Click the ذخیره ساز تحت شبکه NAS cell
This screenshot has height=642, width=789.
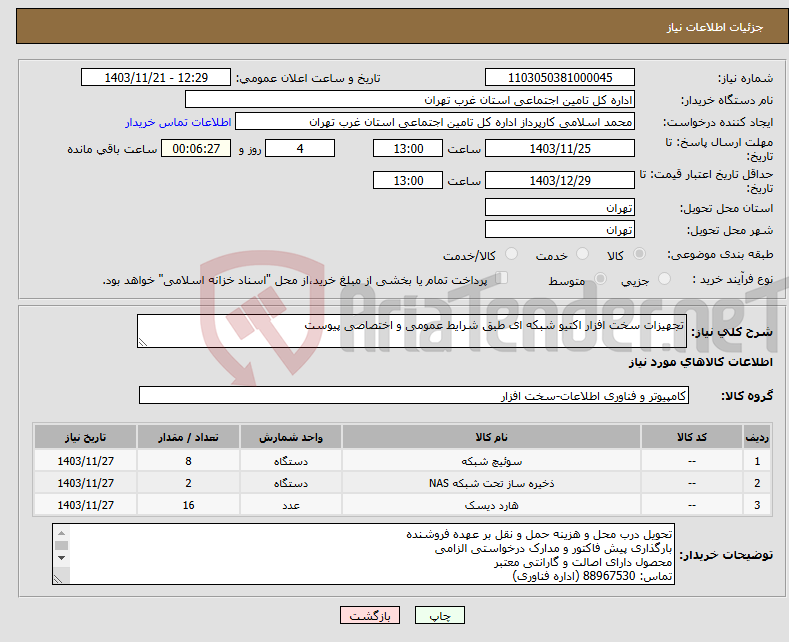[491, 483]
